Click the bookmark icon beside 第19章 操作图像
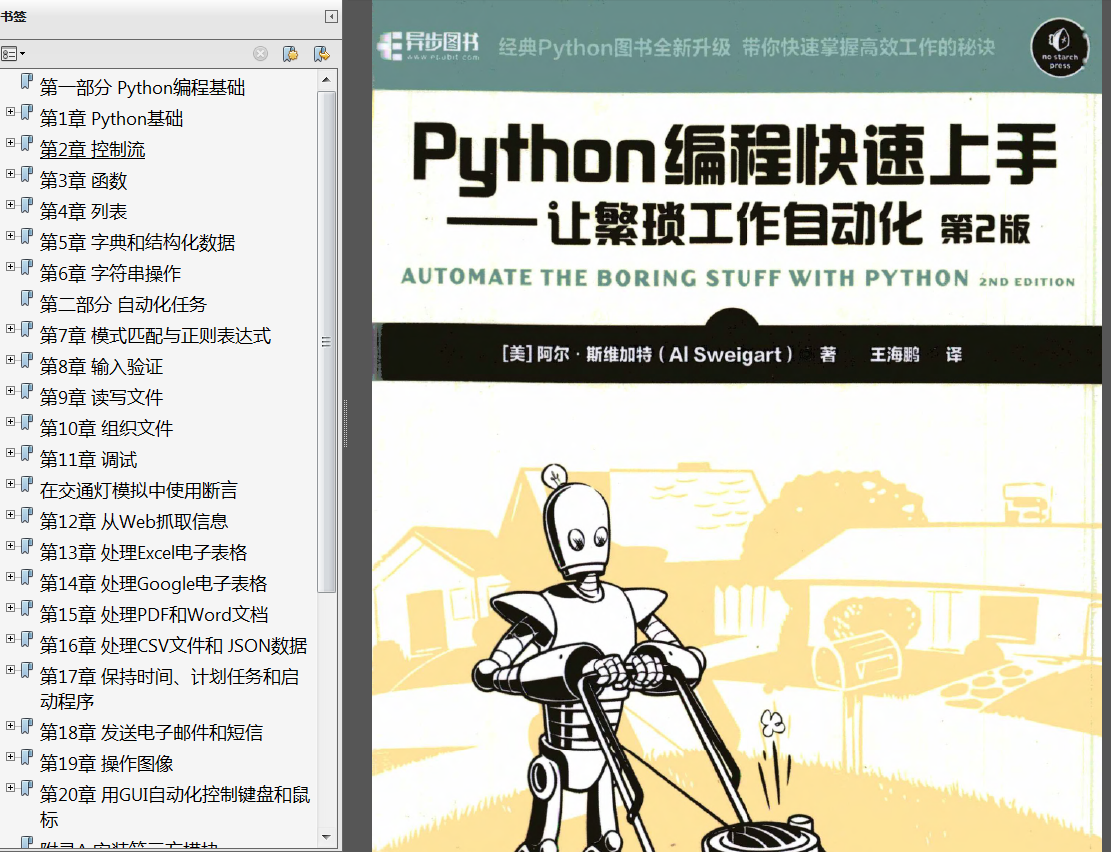This screenshot has height=852, width=1111. click(x=26, y=758)
